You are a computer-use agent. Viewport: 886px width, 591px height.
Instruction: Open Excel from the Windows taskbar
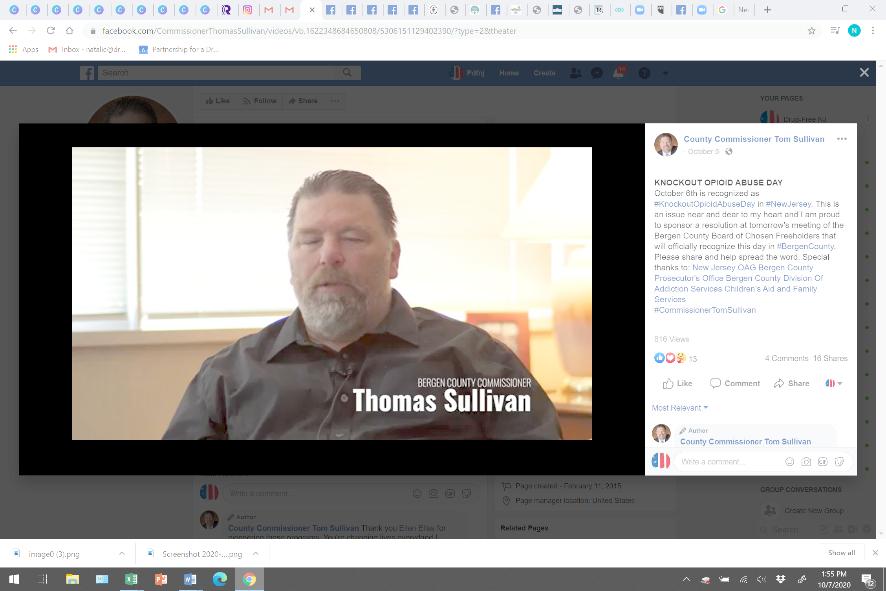pyautogui.click(x=131, y=579)
